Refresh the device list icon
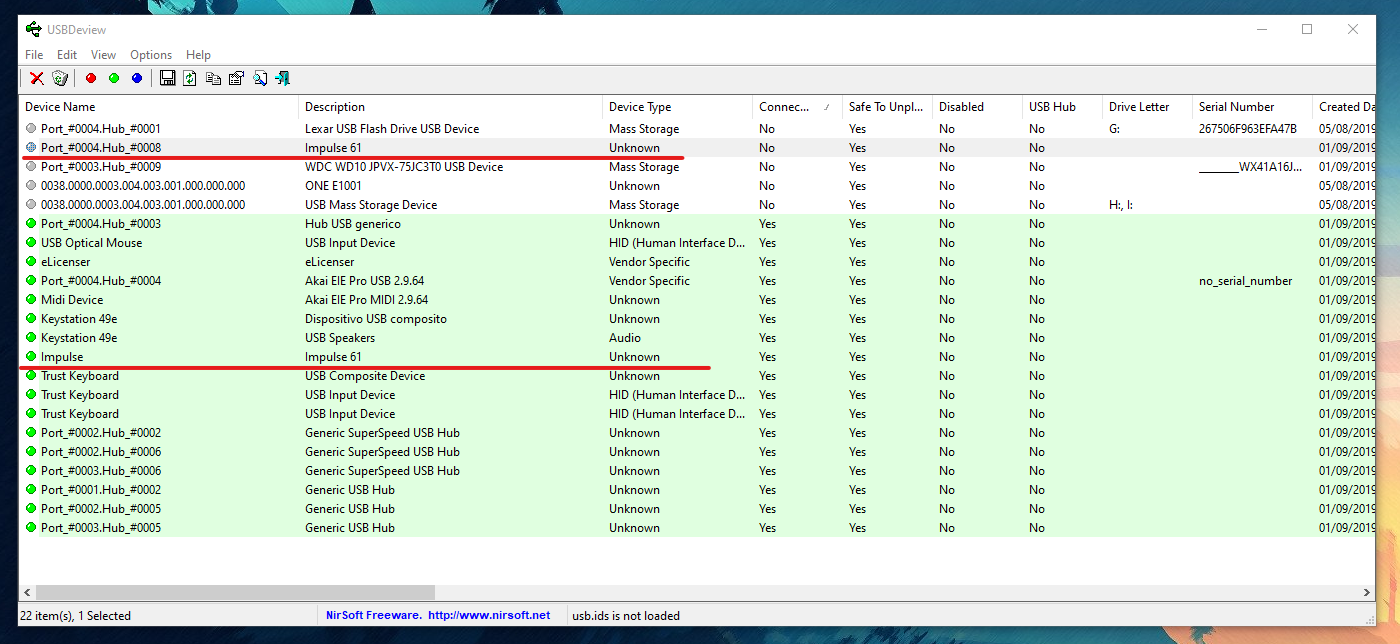Viewport: 1400px width, 644px height. [189, 78]
